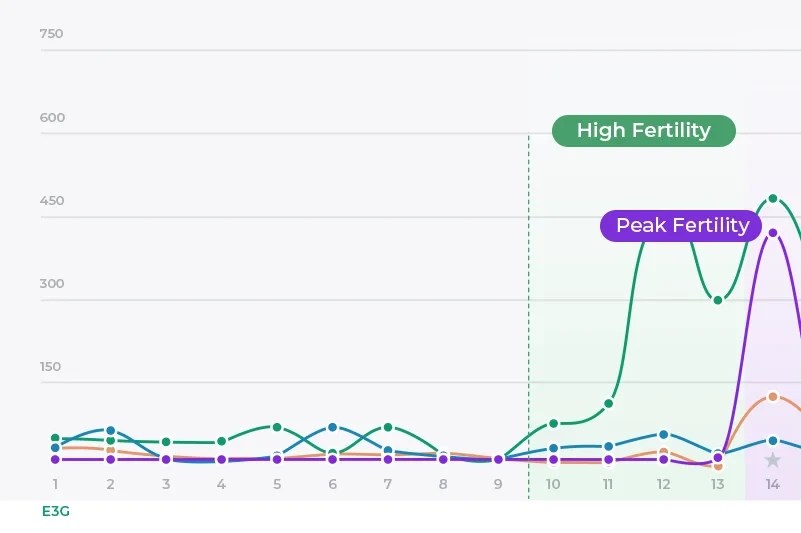Select the E3G legend label
Screen dimensions: 801x533
pos(56,511)
